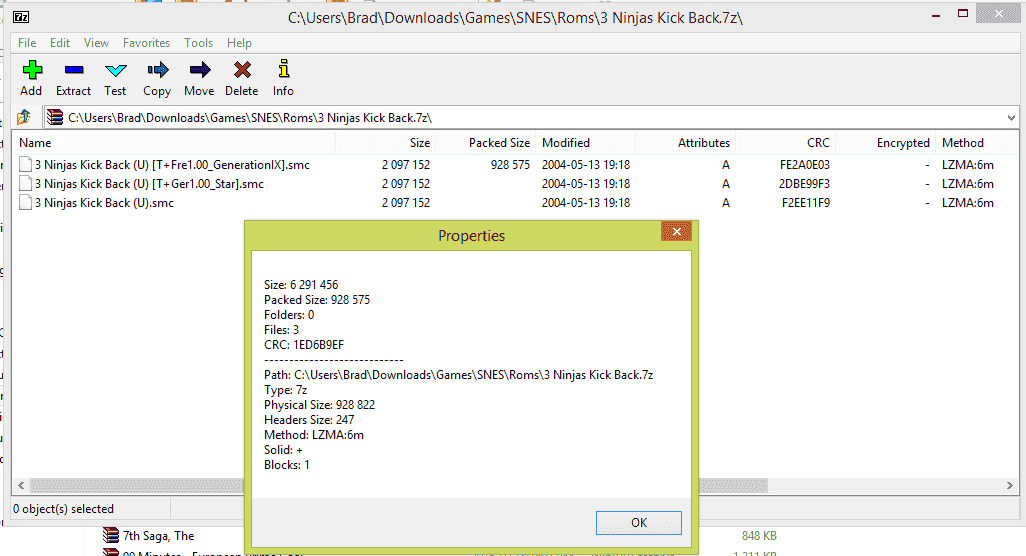Screen dimensions: 1026x556
Task: Click CRC value F2EE11F9
Action: 805,202
